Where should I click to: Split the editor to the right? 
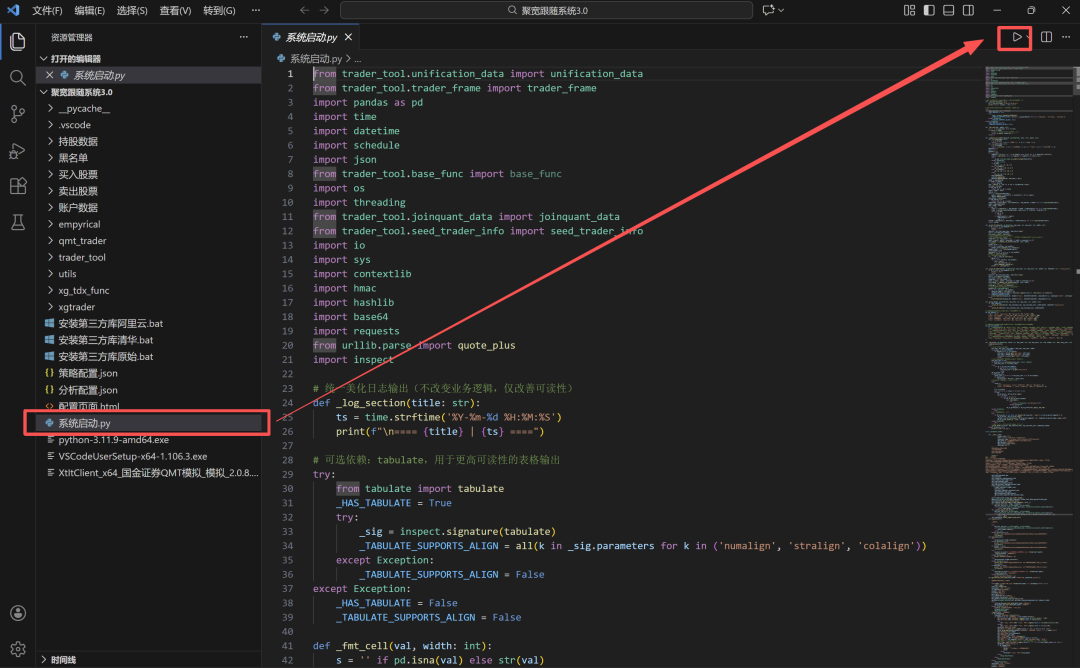click(x=1046, y=37)
